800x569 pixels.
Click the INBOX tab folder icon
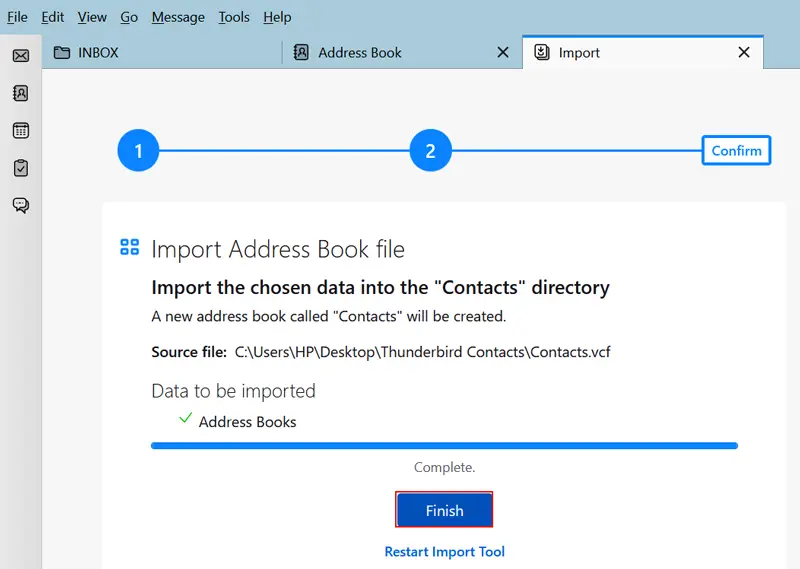click(x=62, y=52)
